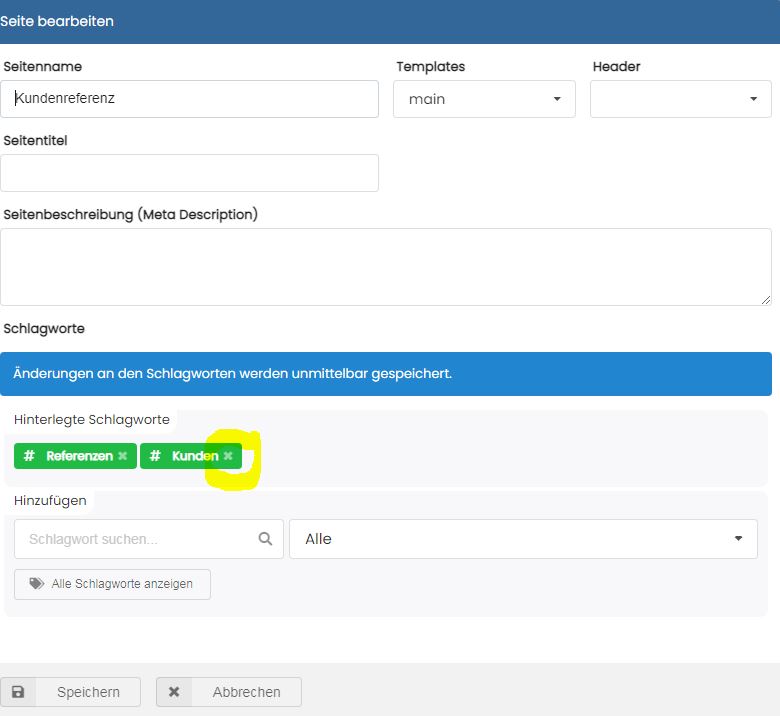Focus the Schlagwort suchen search field
780x716 pixels.
click(x=135, y=539)
